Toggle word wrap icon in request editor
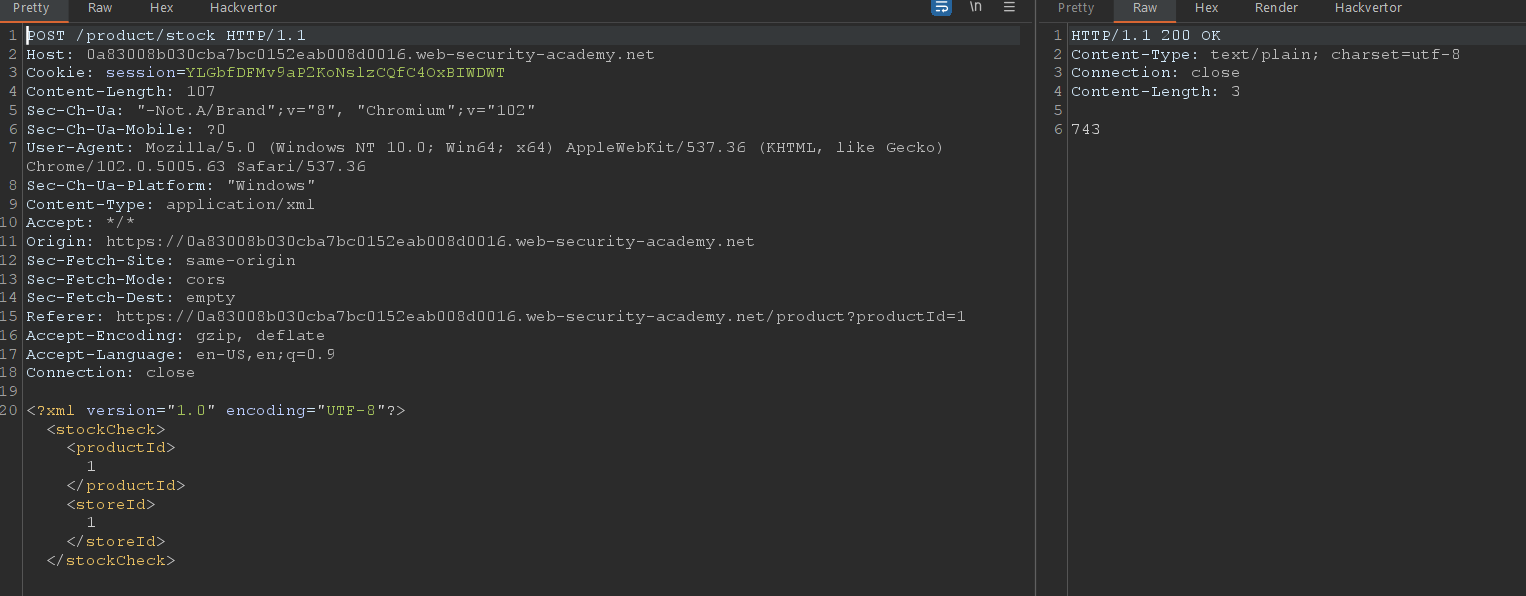This screenshot has width=1526, height=596. pos(941,8)
